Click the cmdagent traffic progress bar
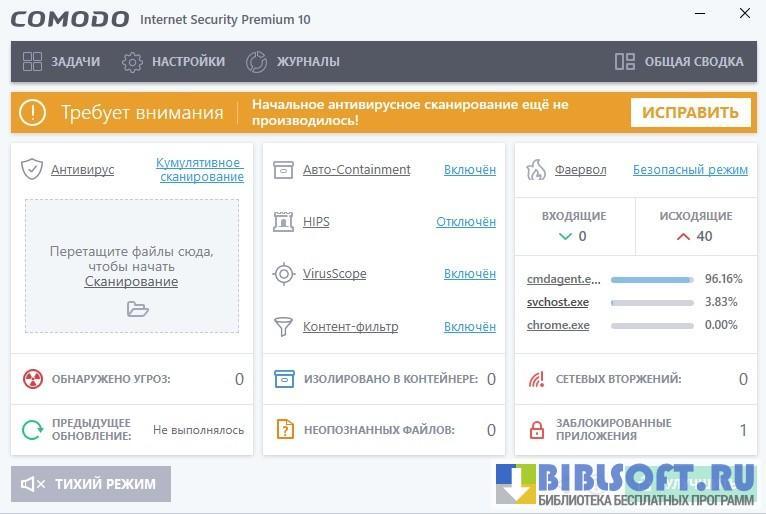The width and height of the screenshot is (766, 514). click(x=652, y=279)
